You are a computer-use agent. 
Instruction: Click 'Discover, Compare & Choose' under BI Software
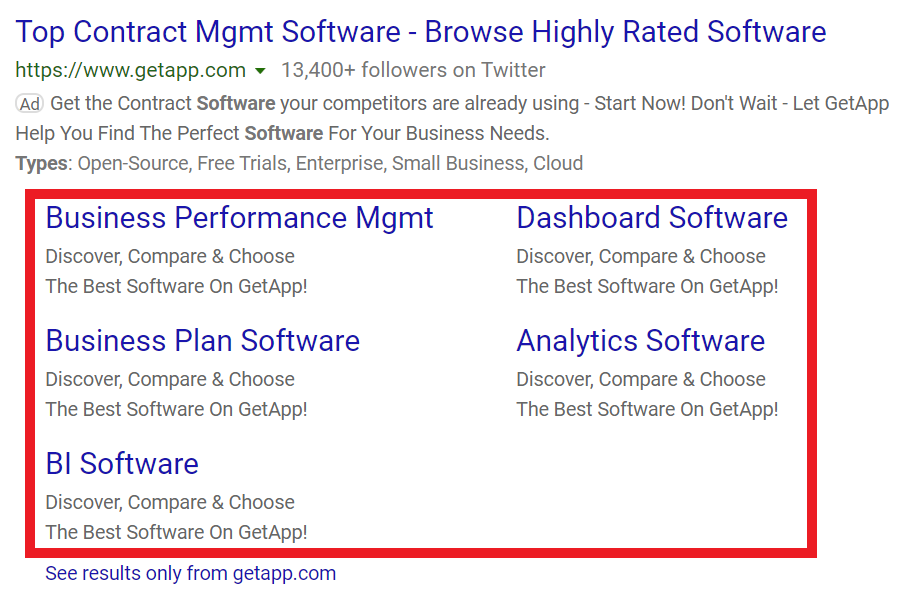coord(170,502)
